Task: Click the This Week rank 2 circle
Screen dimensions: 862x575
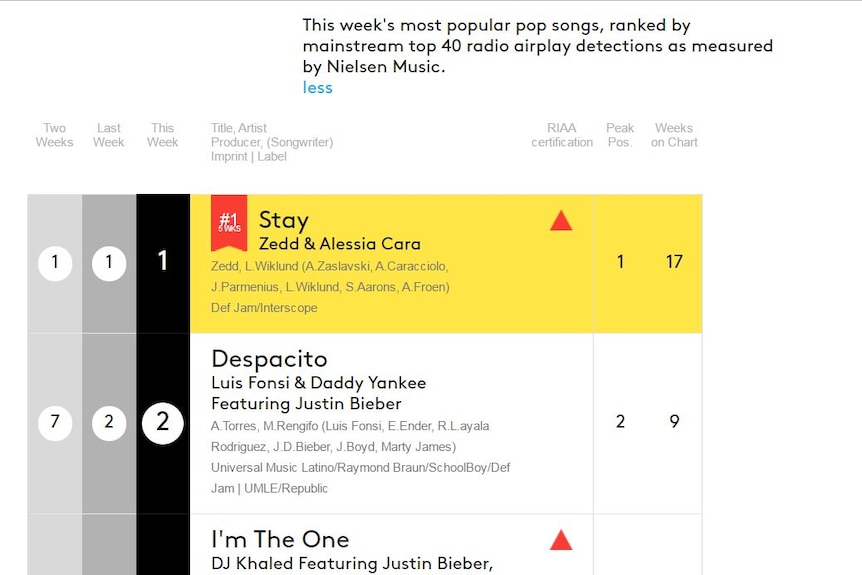Action: pos(163,423)
